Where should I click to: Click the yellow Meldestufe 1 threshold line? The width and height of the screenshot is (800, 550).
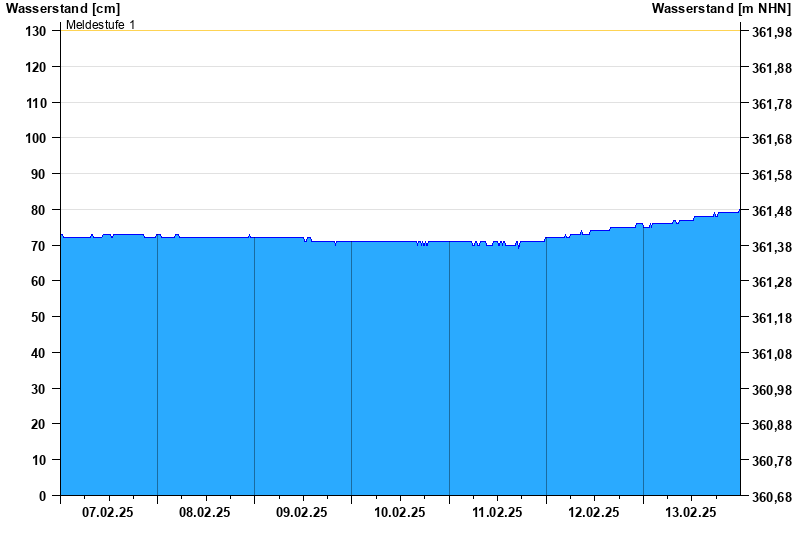tap(400, 30)
